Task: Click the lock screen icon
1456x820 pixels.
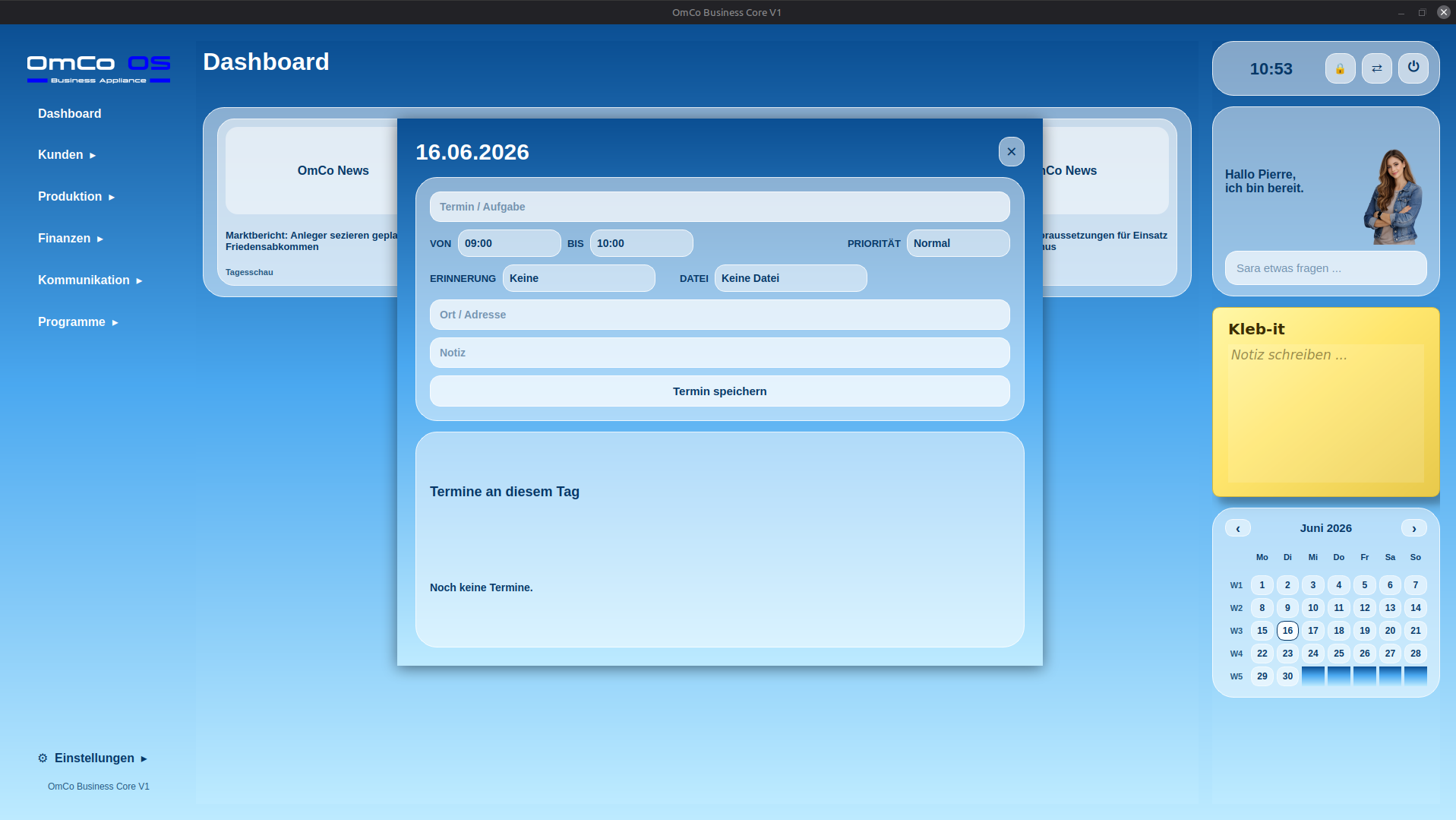Action: point(1340,68)
